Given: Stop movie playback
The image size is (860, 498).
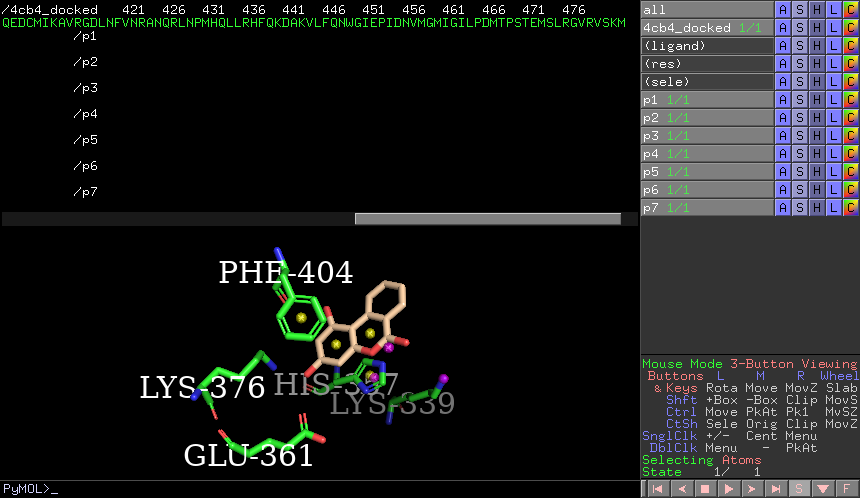Looking at the screenshot, I should (704, 489).
